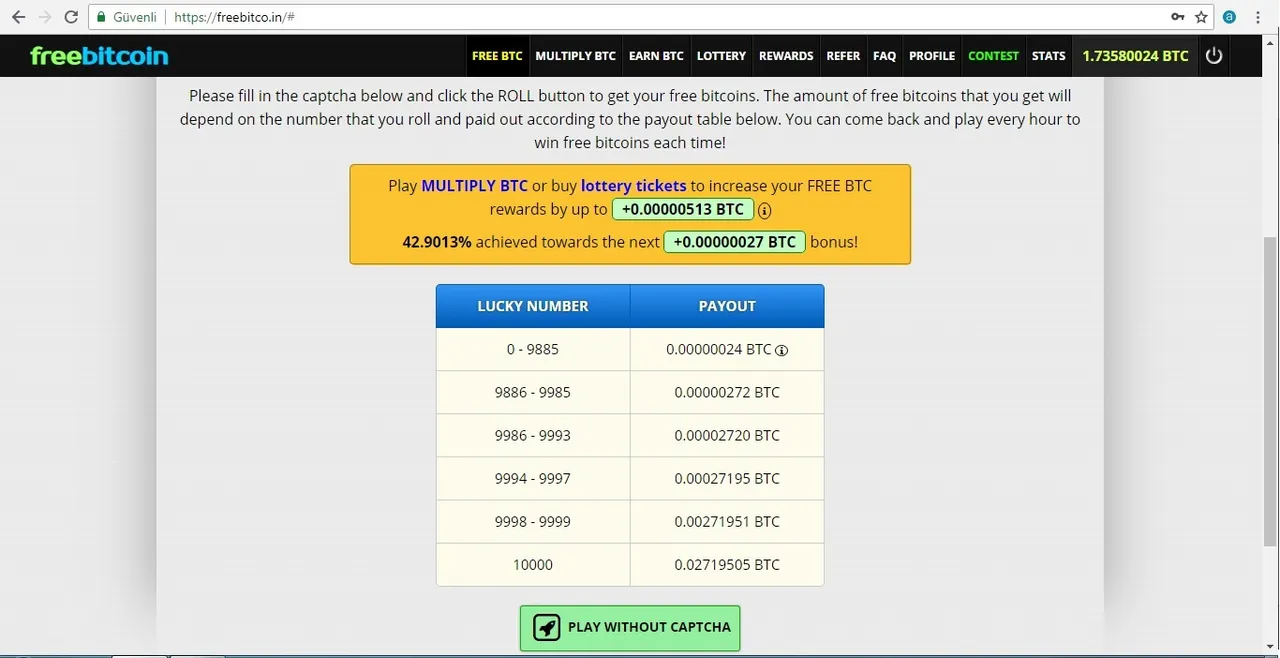Click the 0.02719505 BTC payout
1280x658 pixels.
coord(727,565)
